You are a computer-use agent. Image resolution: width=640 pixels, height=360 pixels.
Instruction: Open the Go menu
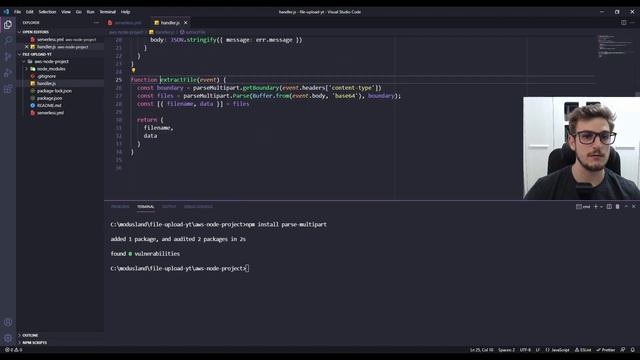(x=78, y=12)
